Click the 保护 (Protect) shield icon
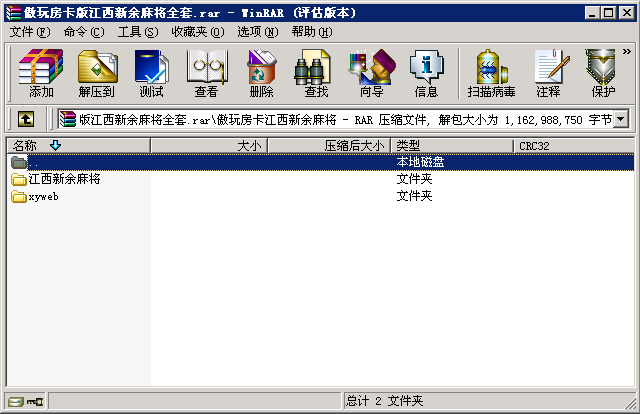This screenshot has height=414, width=640. click(602, 73)
